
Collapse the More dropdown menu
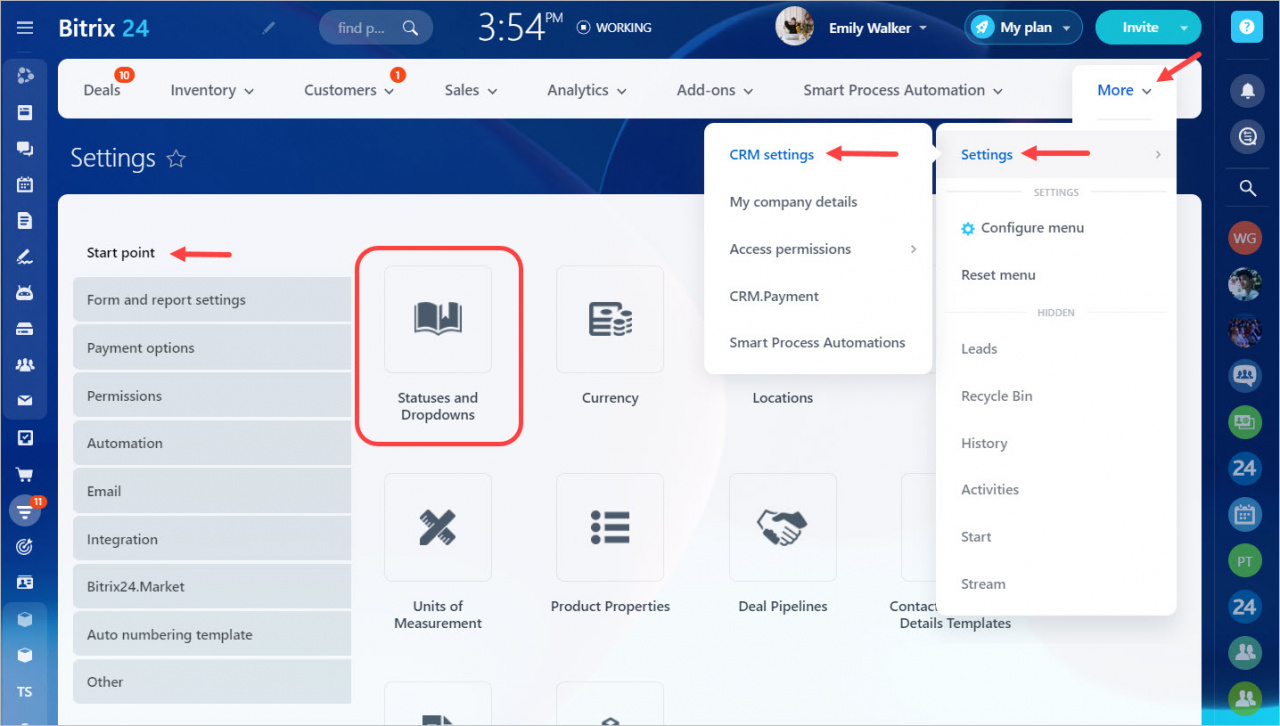tap(1124, 90)
